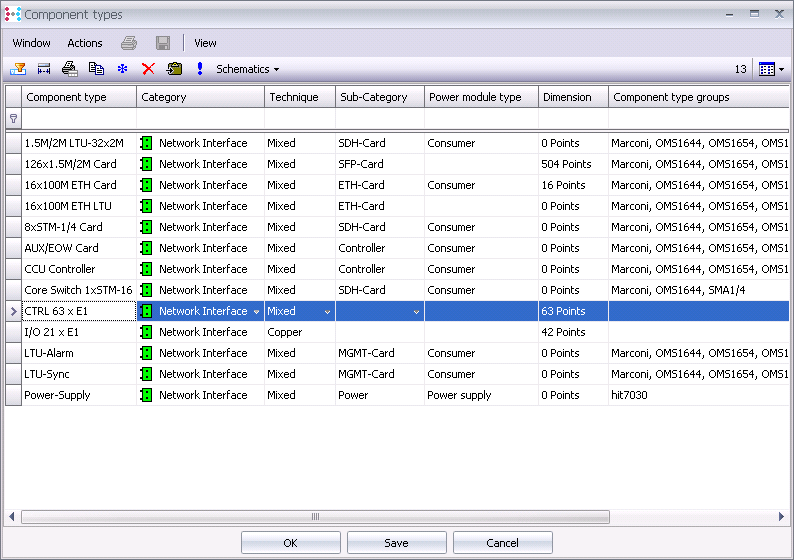Expand Category dropdown in CTRL 63 x E1 row

click(256, 312)
